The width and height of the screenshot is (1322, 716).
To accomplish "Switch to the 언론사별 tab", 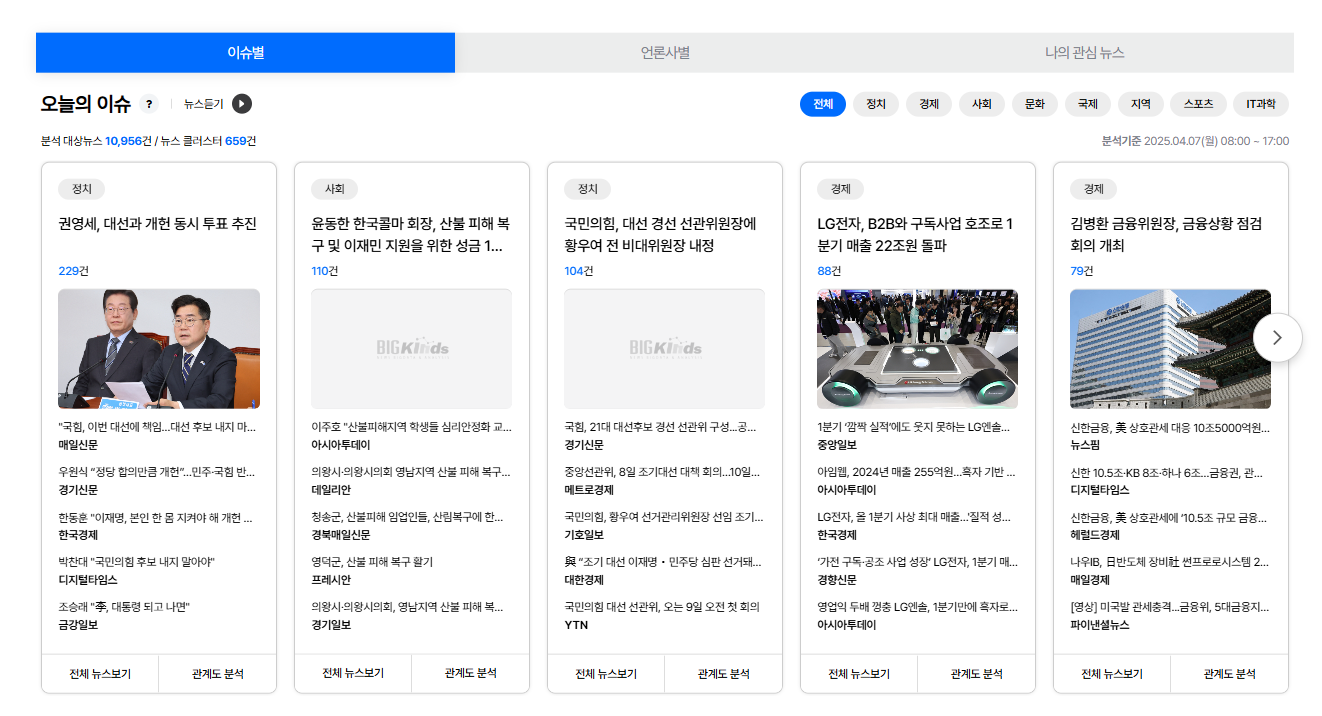I will [665, 53].
